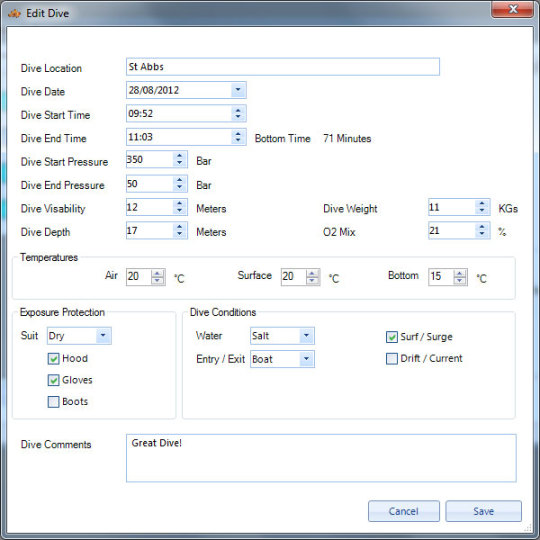The image size is (540, 540).
Task: Increase Dive Weight KGs value
Action: [x=482, y=204]
